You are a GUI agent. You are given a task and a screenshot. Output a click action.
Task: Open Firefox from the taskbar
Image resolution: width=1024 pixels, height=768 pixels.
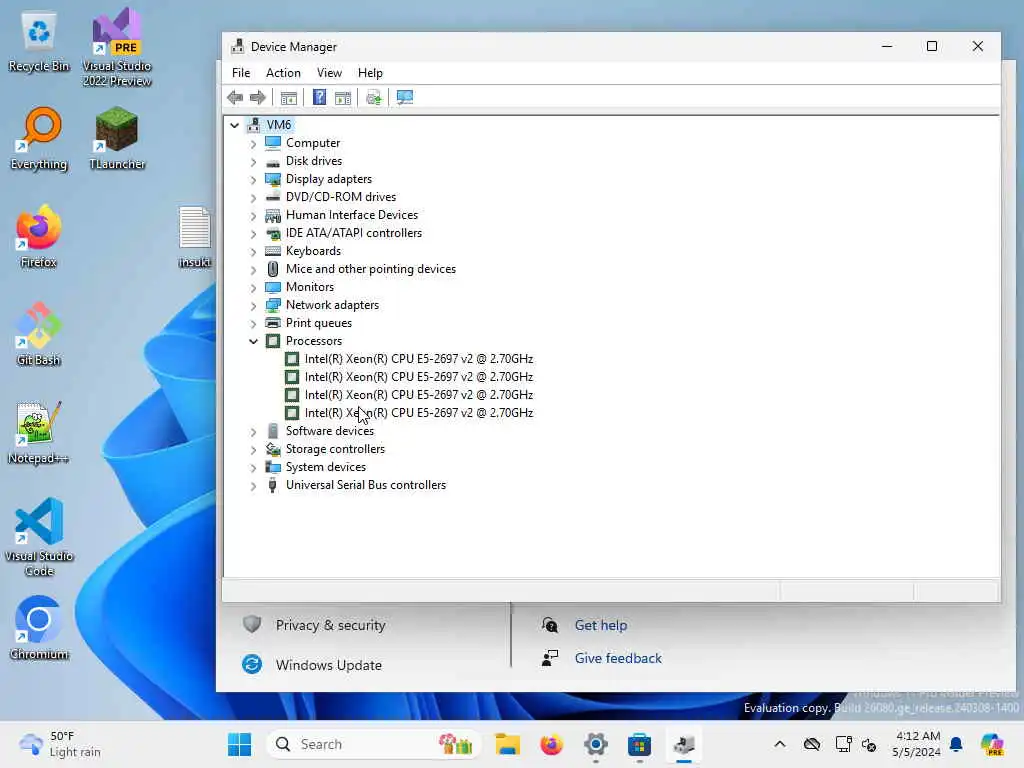pyautogui.click(x=551, y=744)
